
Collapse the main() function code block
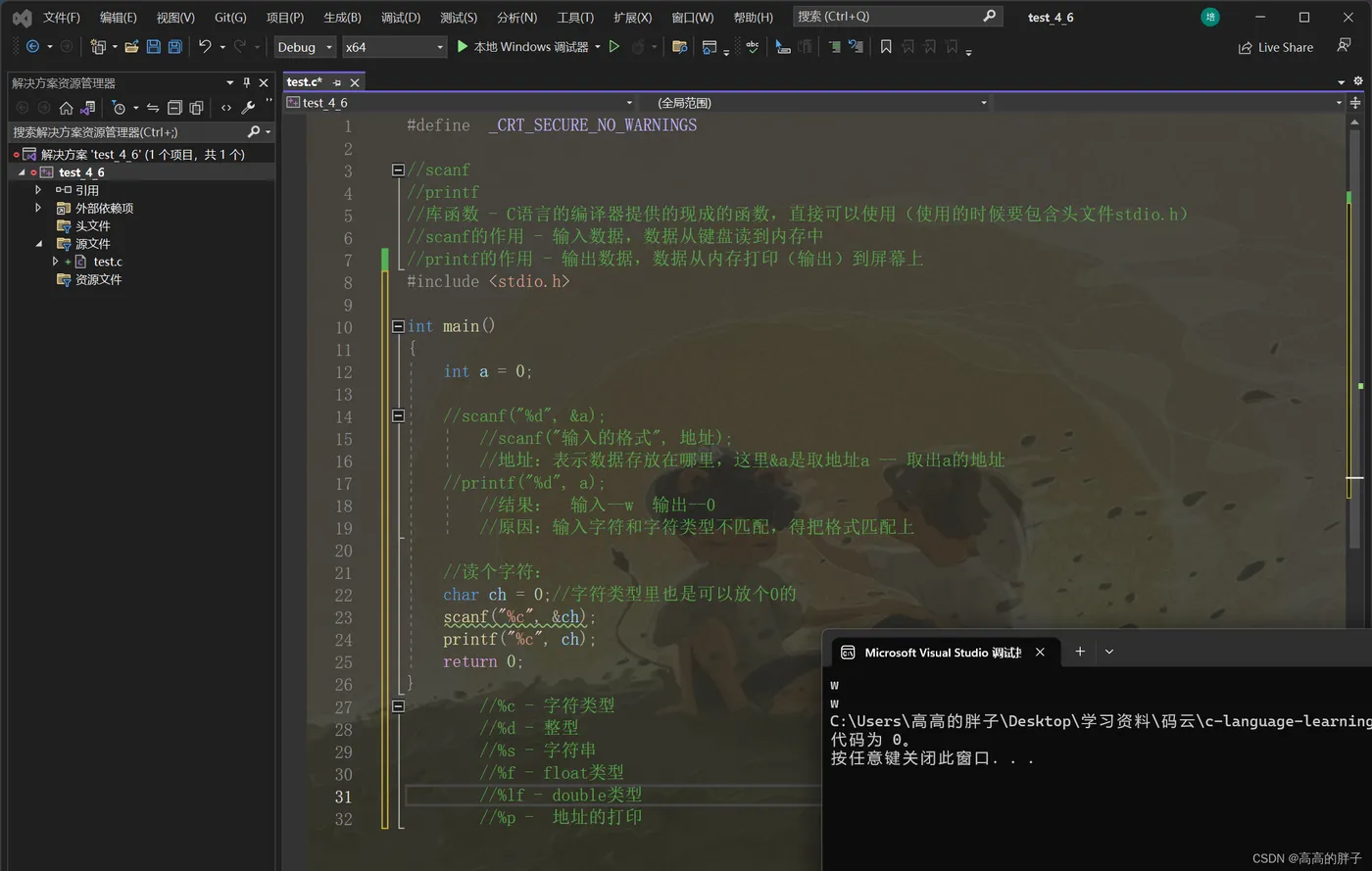pos(398,326)
